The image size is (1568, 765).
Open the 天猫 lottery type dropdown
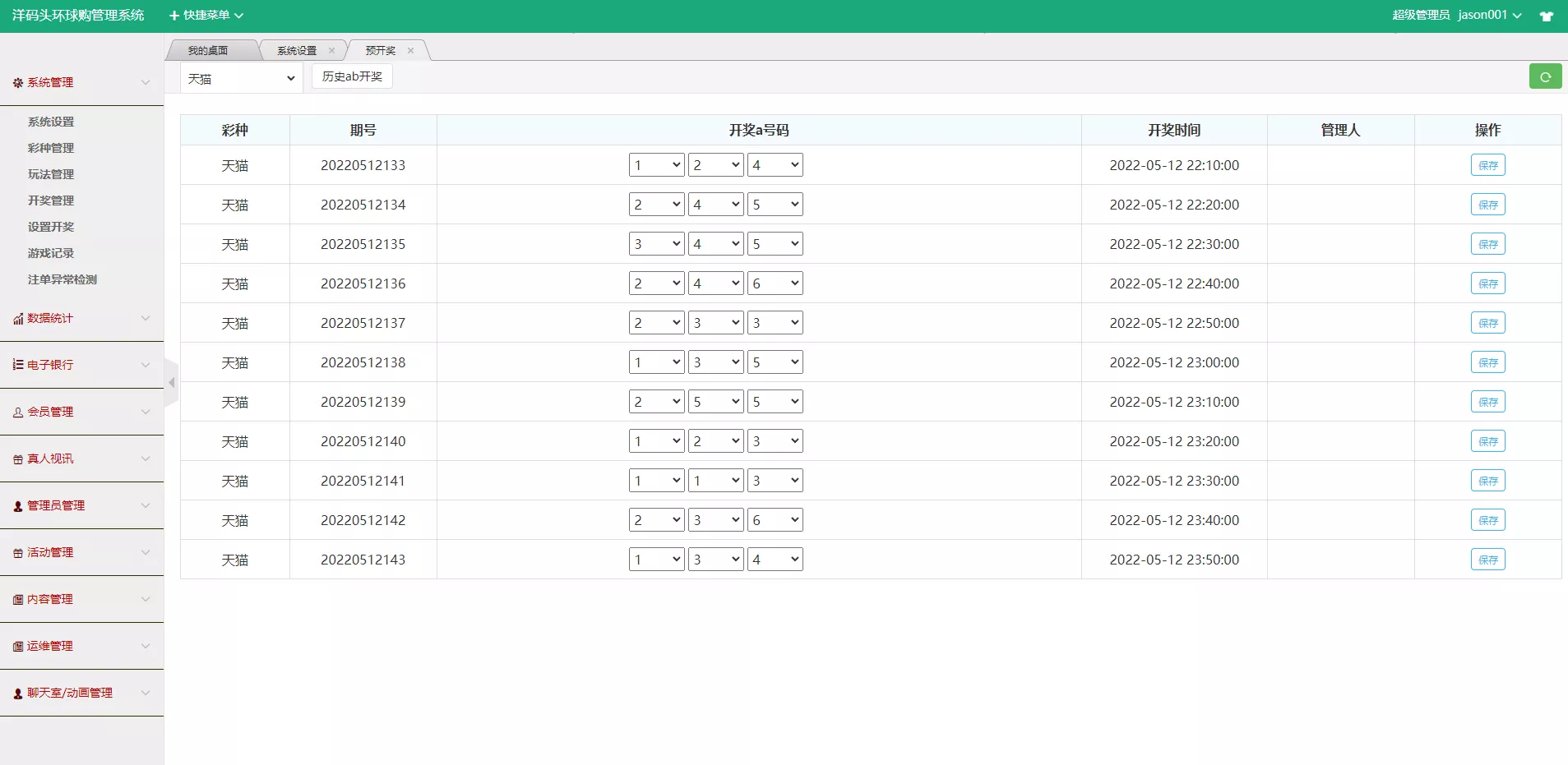coord(241,79)
